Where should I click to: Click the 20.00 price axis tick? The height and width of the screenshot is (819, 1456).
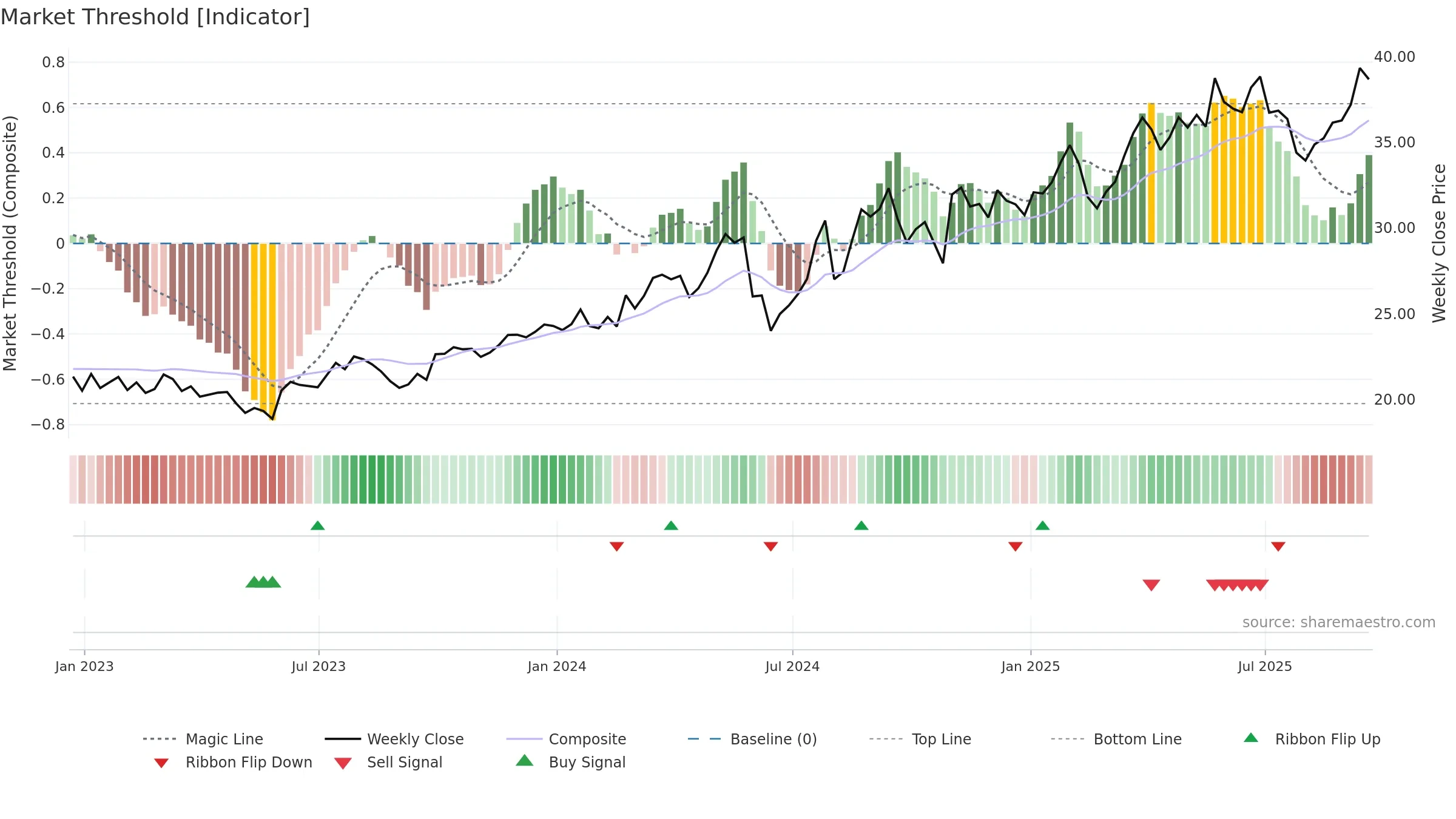1395,400
